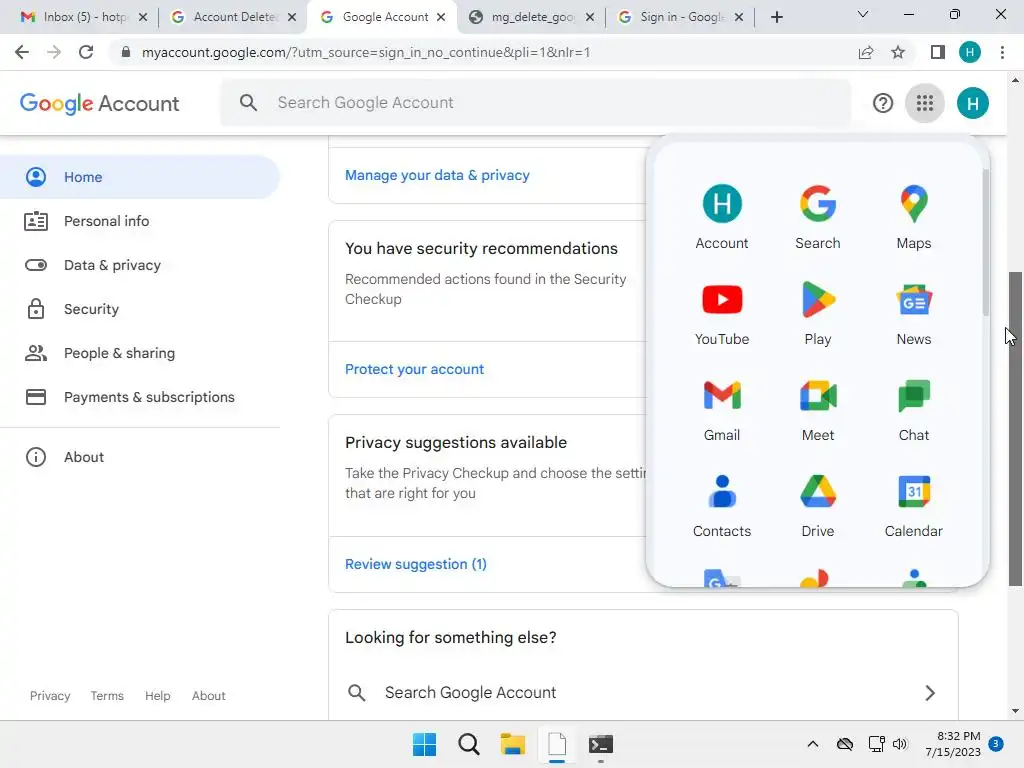
Task: Open the Privacy footer link
Action: point(50,696)
